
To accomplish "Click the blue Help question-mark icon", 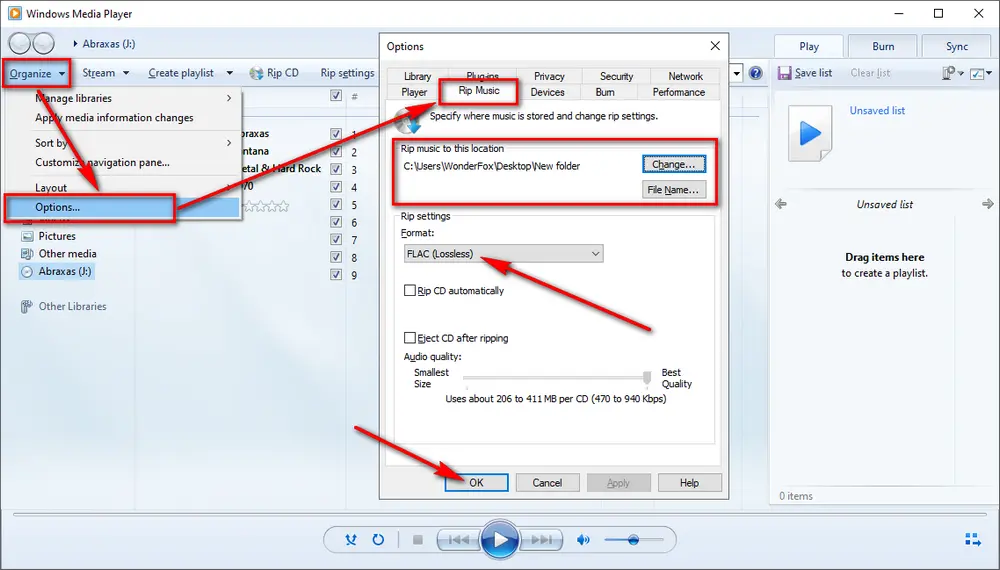I will tap(756, 73).
